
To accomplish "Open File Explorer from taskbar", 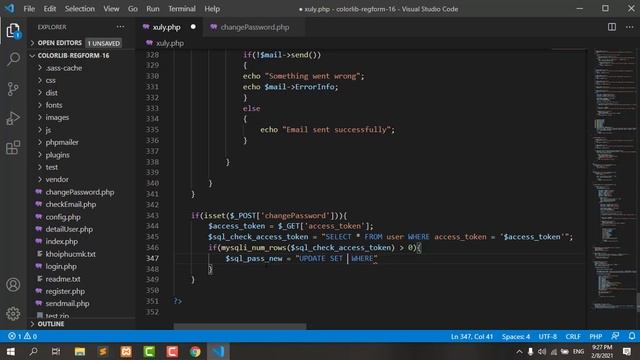I will click(80, 351).
